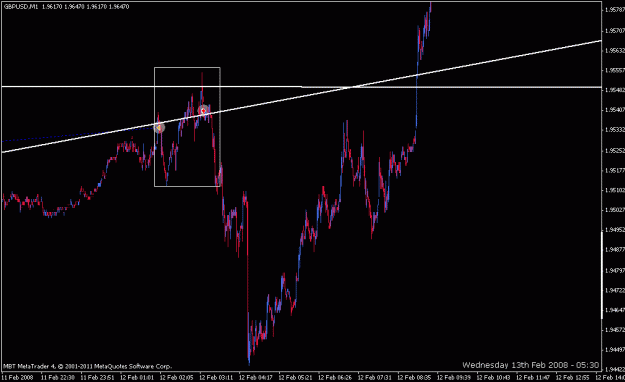Click the '11 Feb 2008' time axis label
Screen dimensions: 625x382
[x=18, y=377]
